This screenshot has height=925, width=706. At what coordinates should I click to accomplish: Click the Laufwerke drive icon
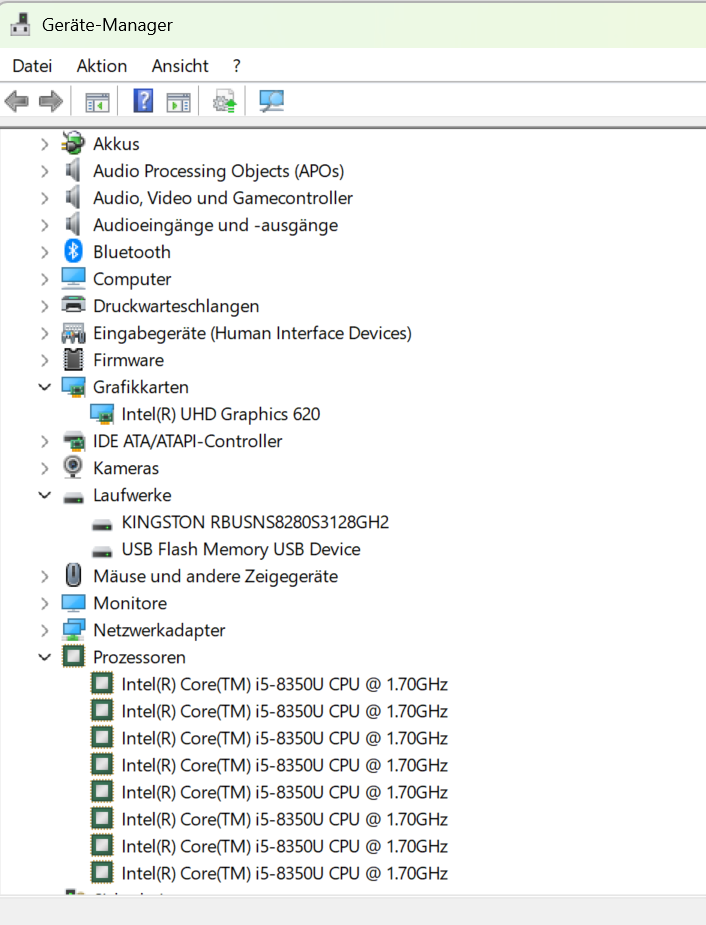coord(73,498)
